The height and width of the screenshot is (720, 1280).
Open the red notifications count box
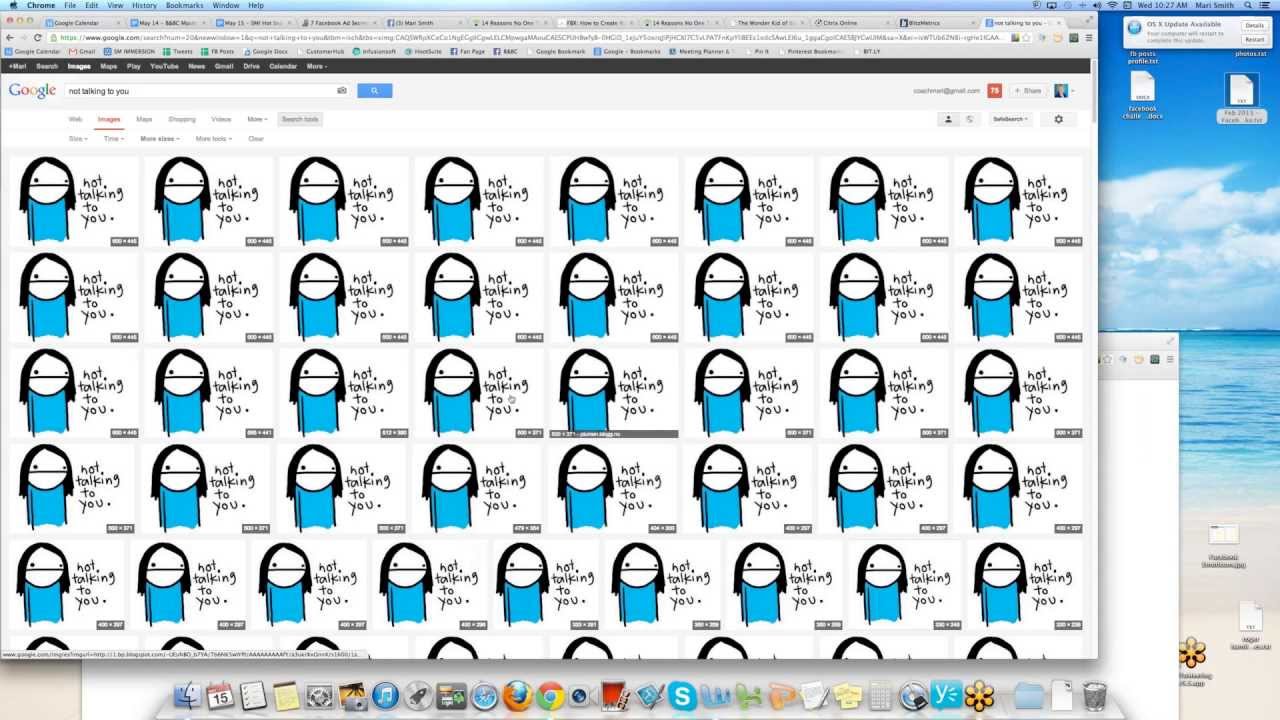(994, 91)
